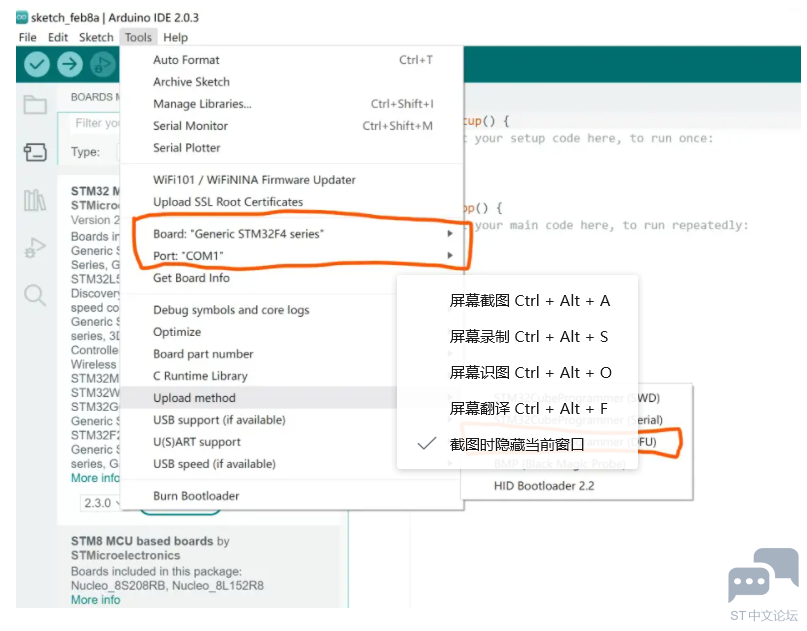The width and height of the screenshot is (807, 631).
Task: Open USB support (if available) submenu
Action: [x=259, y=420]
